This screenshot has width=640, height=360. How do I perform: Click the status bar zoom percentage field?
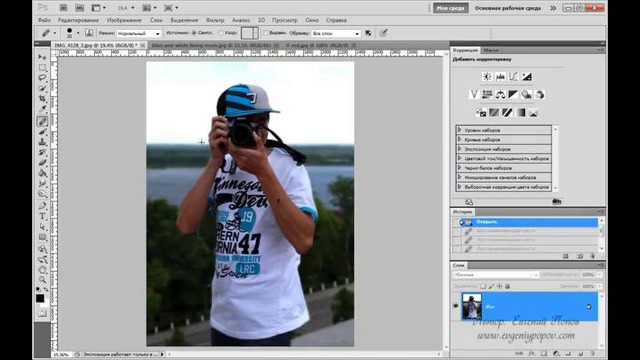[61, 355]
